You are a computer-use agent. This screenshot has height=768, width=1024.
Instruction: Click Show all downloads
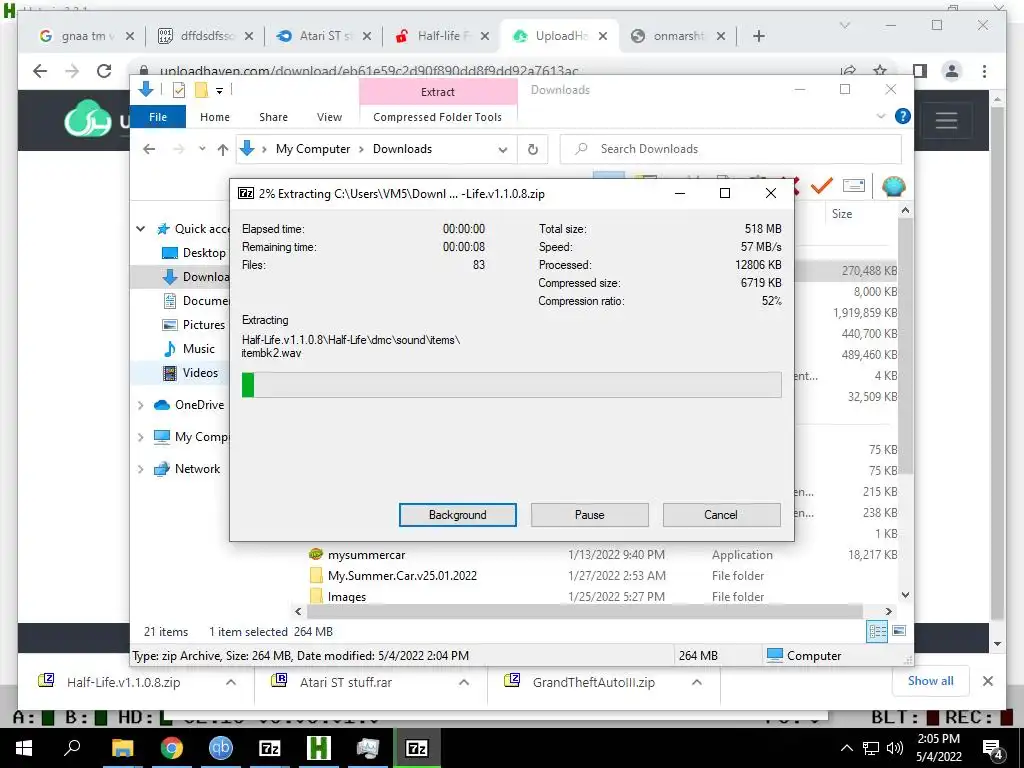(x=930, y=681)
